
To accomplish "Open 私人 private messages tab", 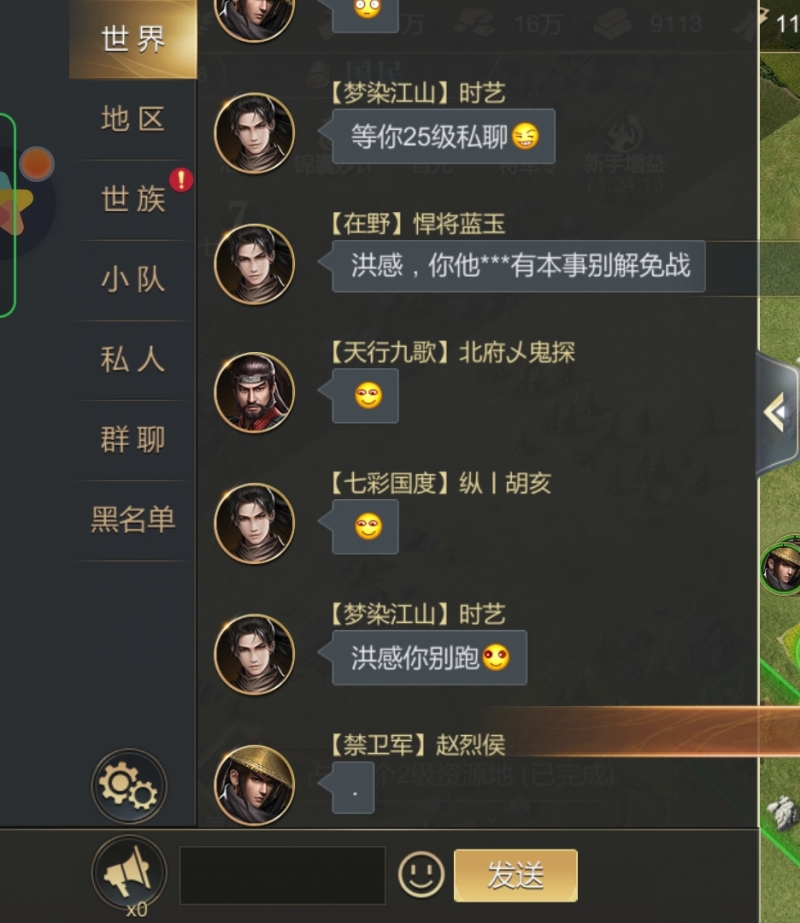I will 133,360.
